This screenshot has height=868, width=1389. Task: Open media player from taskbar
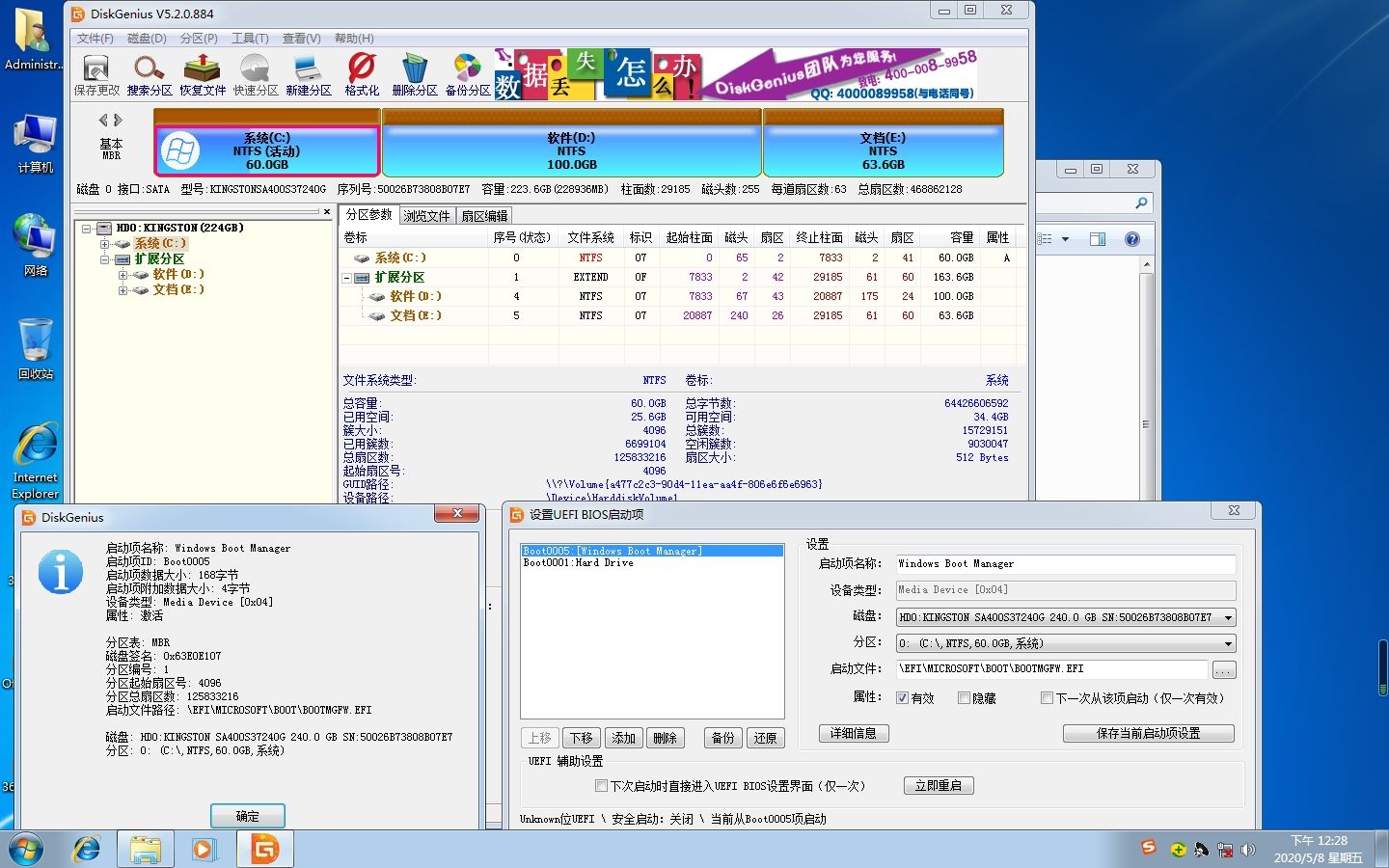tap(203, 850)
